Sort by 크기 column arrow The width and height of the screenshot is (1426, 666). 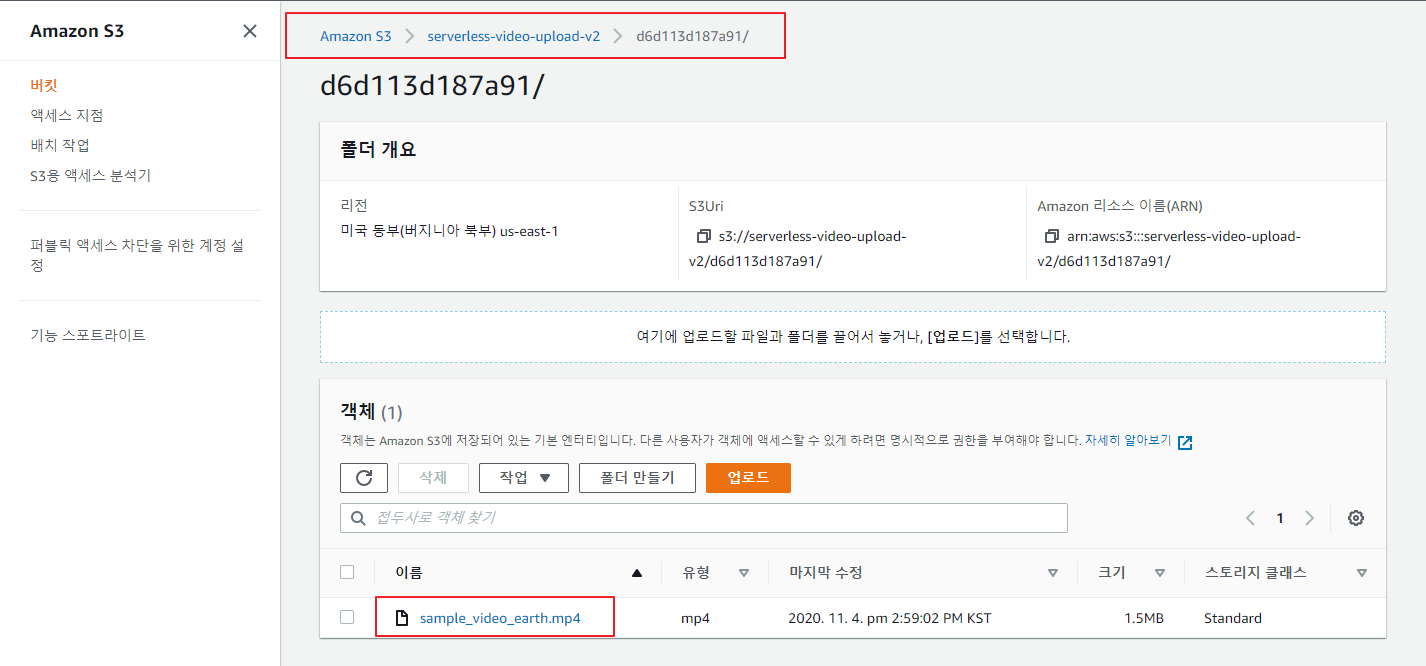point(1159,573)
